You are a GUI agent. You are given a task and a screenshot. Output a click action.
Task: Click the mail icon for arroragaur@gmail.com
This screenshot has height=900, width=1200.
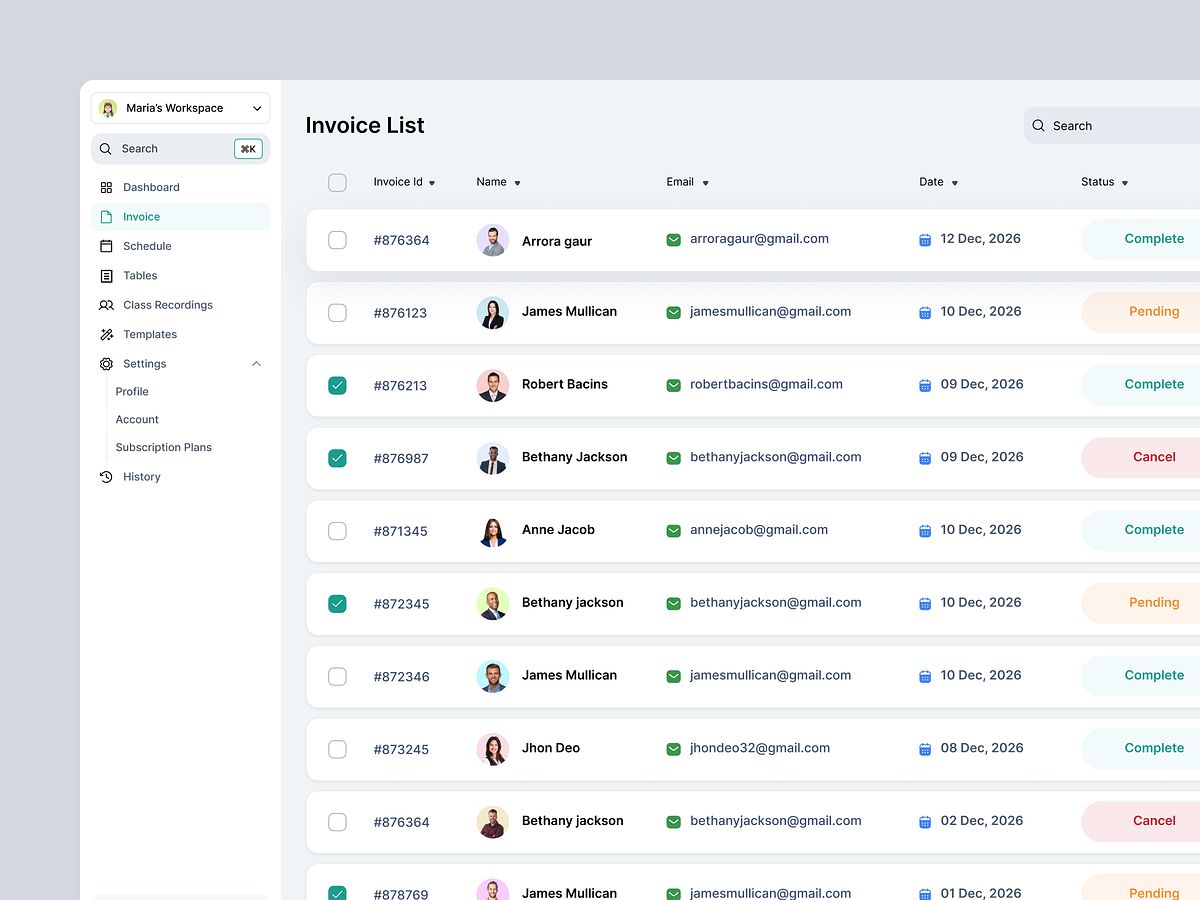click(673, 240)
